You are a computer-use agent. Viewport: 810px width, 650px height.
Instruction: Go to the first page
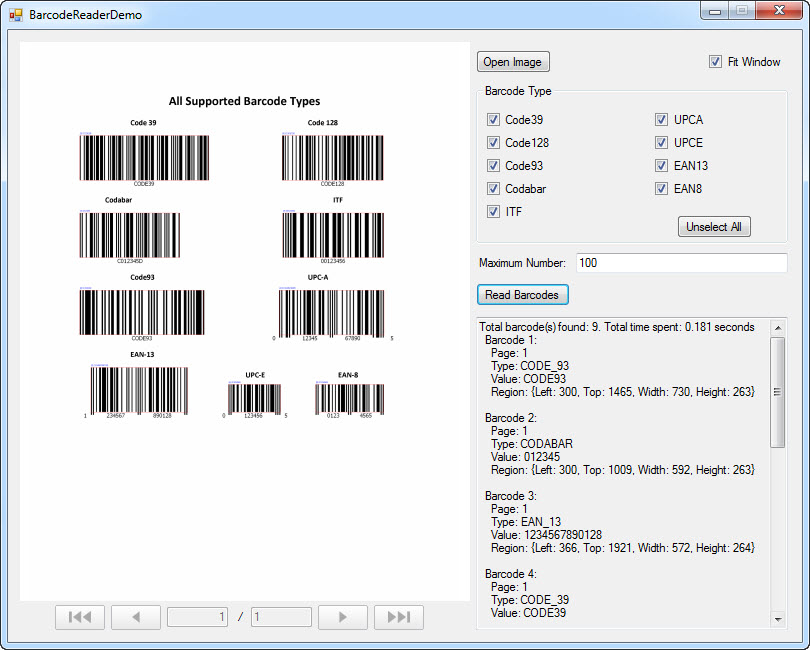80,617
